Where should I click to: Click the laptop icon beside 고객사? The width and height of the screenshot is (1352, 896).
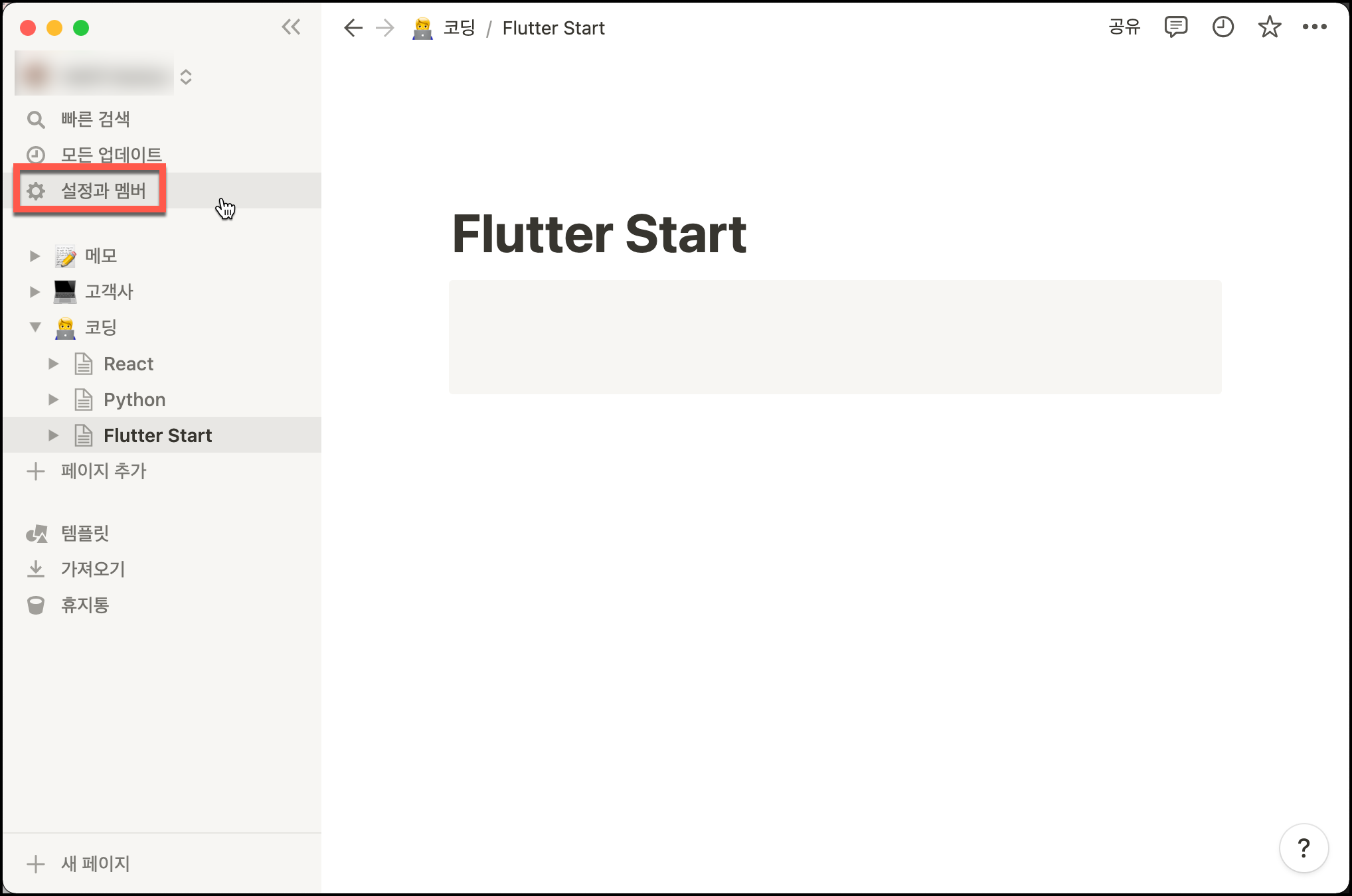[x=65, y=292]
